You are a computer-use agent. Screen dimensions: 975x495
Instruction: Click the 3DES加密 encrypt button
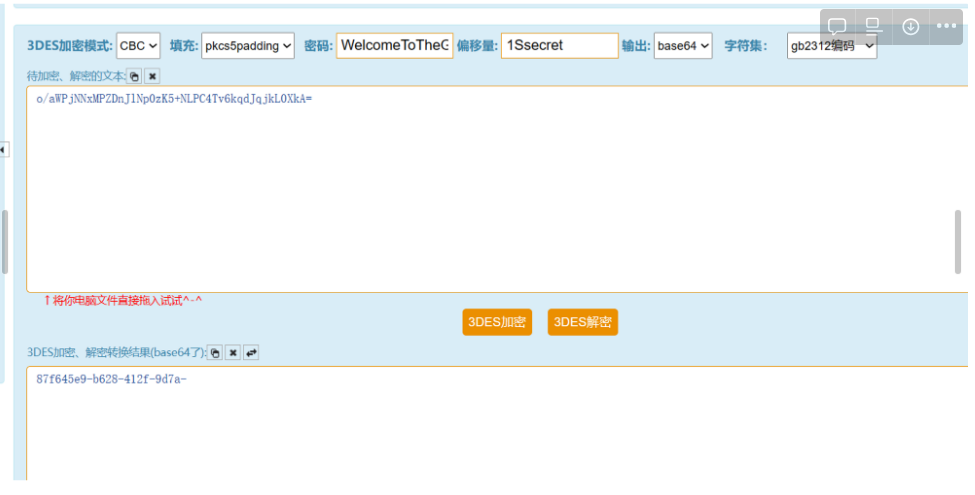pos(497,322)
